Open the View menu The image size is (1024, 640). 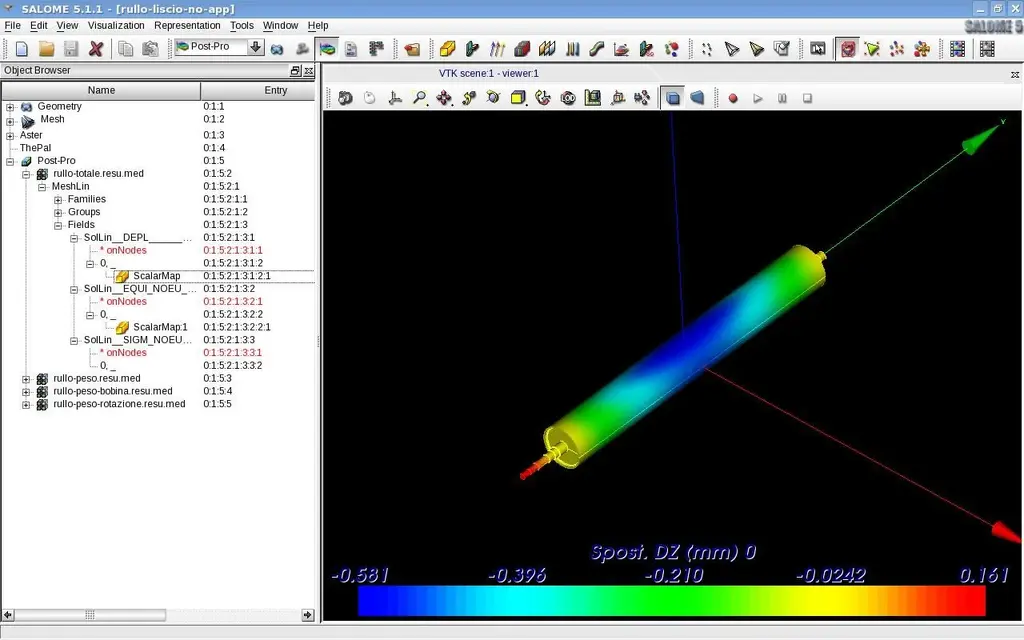[x=67, y=25]
